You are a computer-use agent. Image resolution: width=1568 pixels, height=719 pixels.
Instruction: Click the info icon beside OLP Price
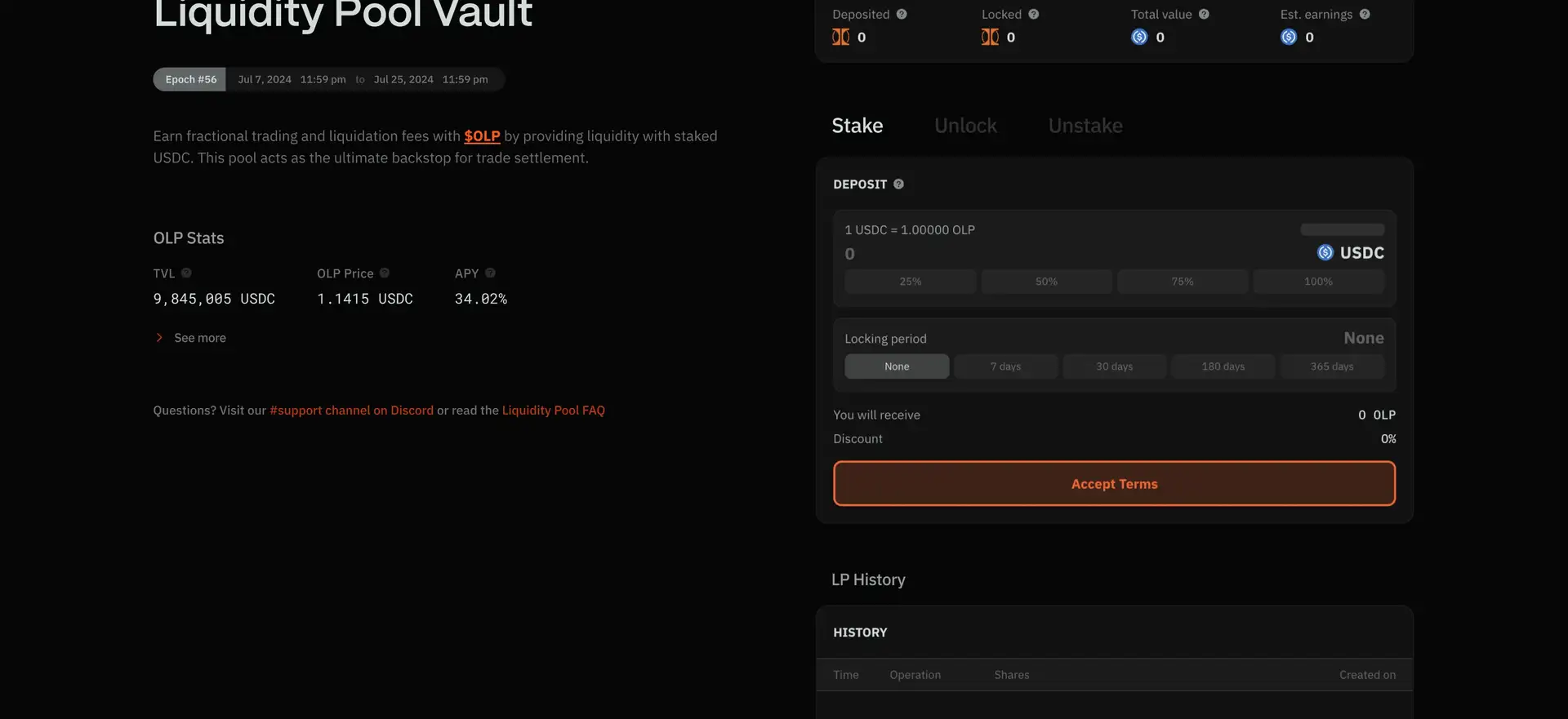click(385, 273)
